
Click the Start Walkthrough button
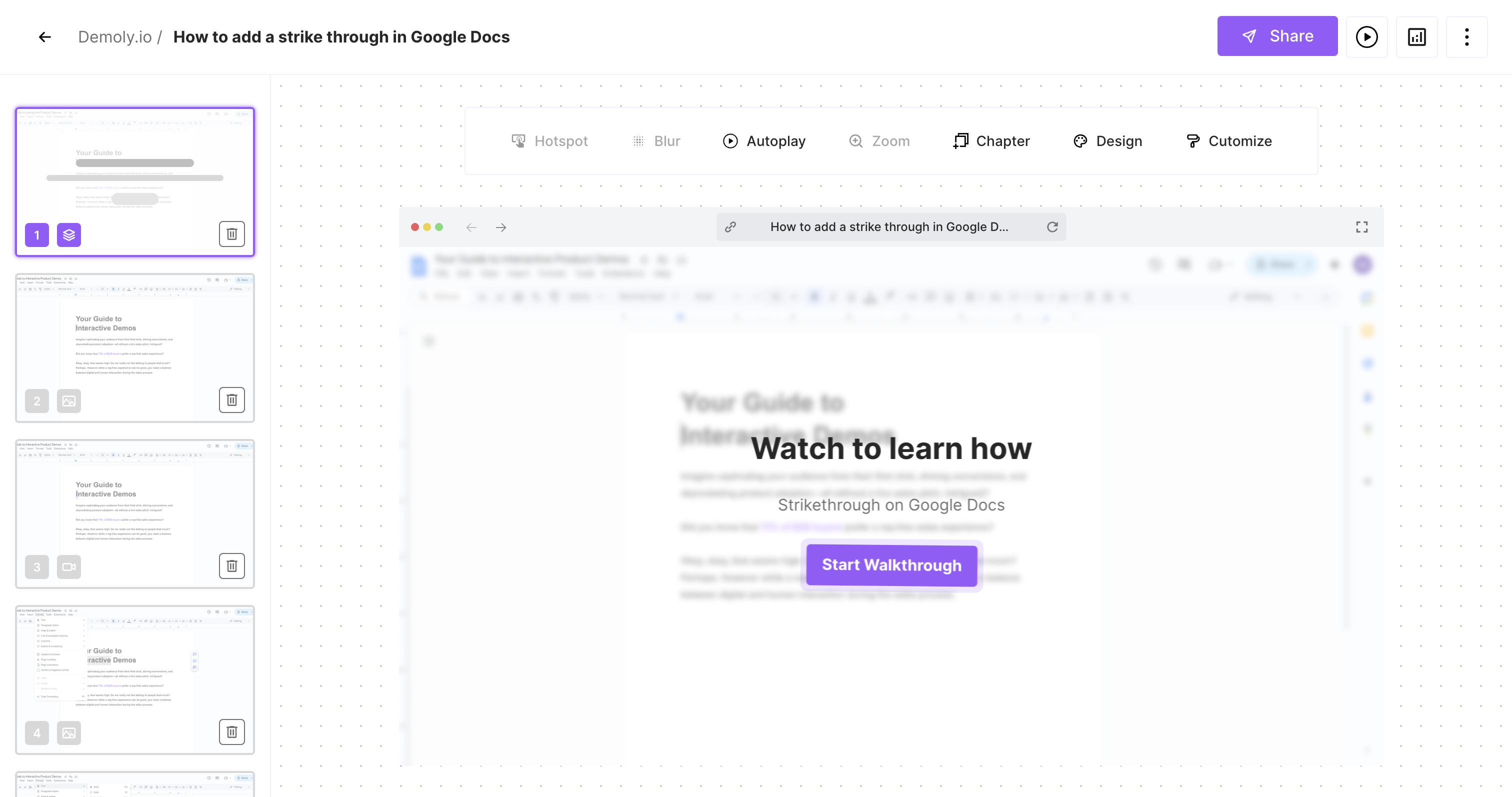[x=891, y=565]
